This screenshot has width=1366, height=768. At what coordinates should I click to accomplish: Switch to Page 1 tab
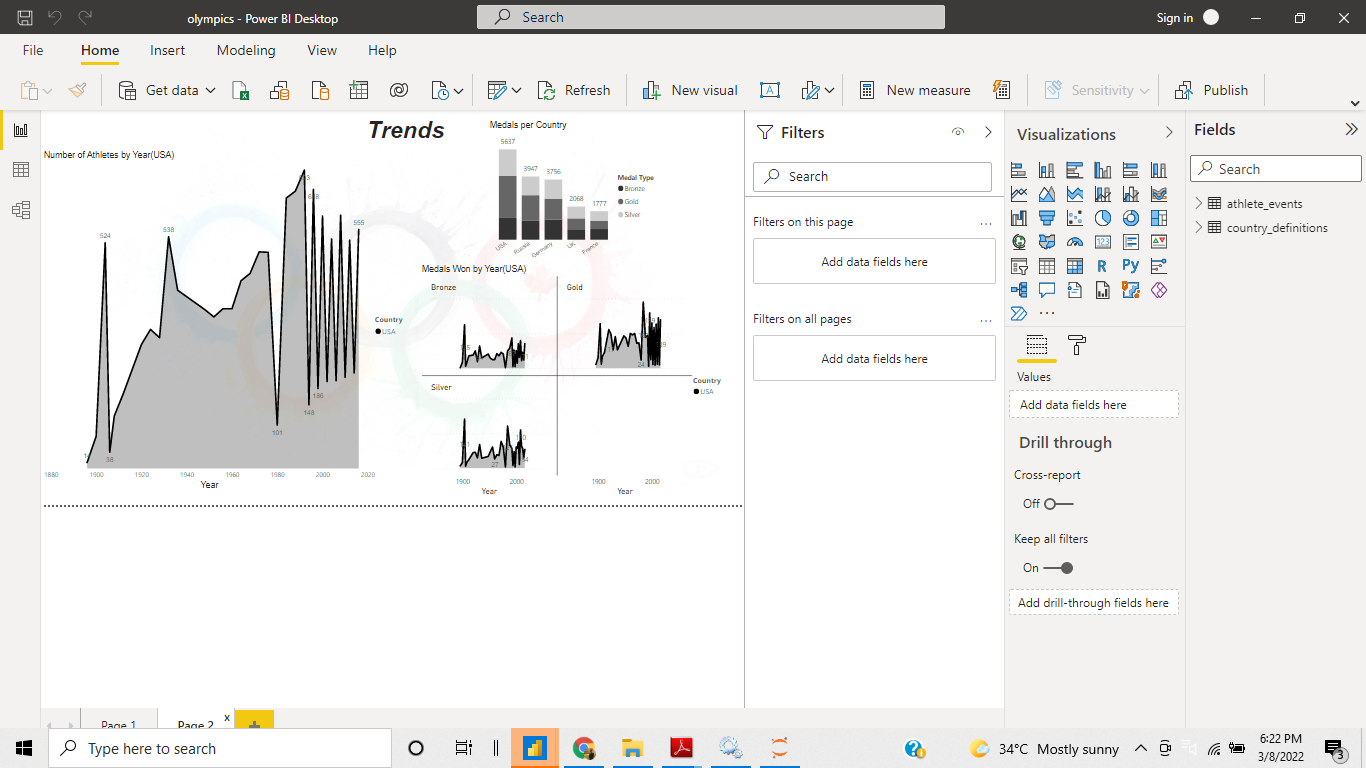[117, 722]
